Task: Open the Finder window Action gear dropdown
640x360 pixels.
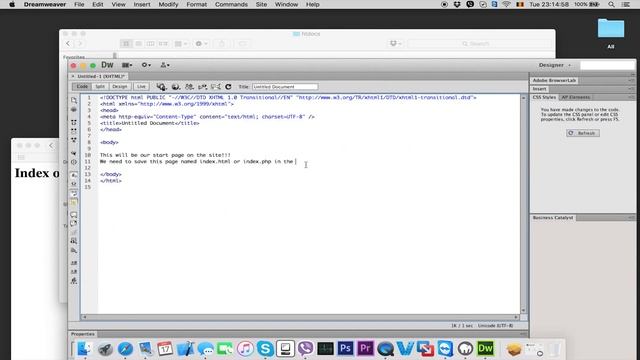Action: [201, 43]
